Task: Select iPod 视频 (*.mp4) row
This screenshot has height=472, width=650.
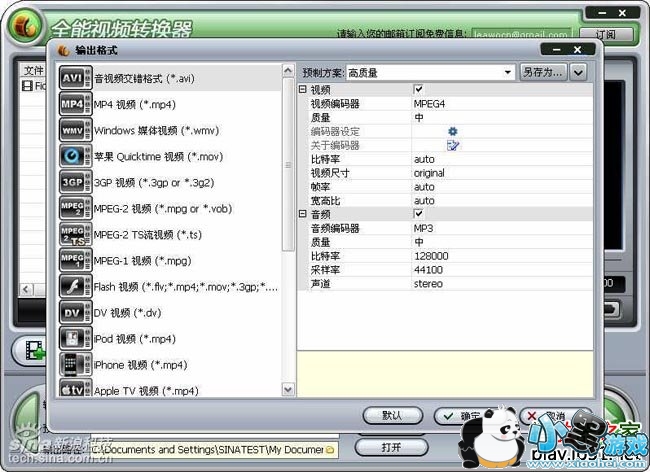Action: point(170,339)
